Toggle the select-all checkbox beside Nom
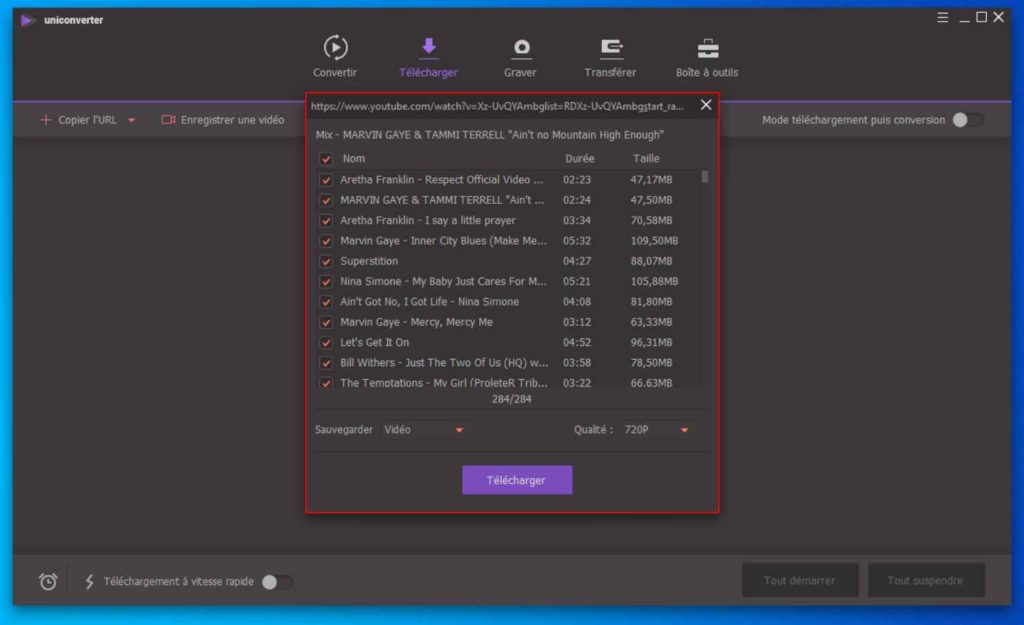 (325, 159)
